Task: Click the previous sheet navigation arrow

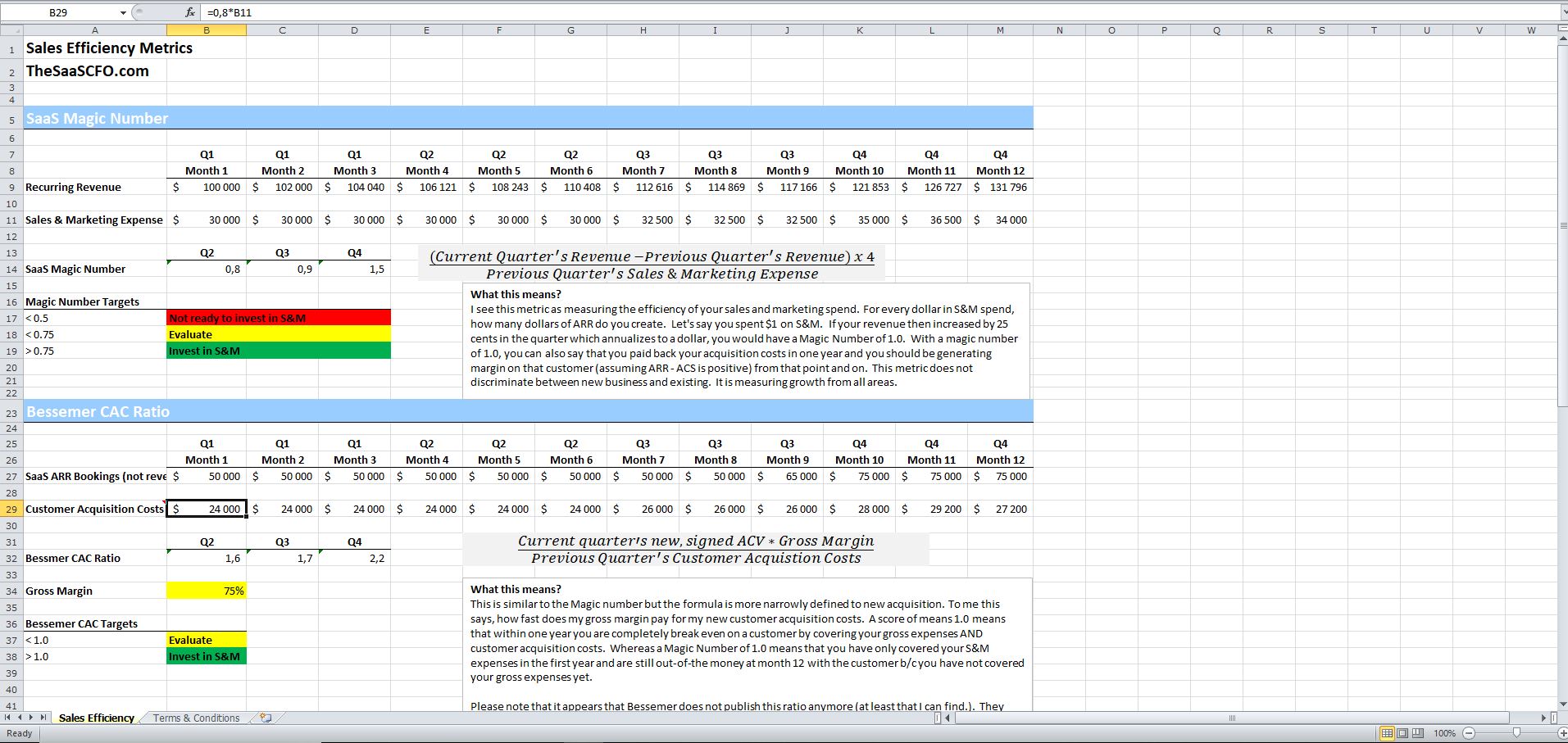Action: point(20,718)
